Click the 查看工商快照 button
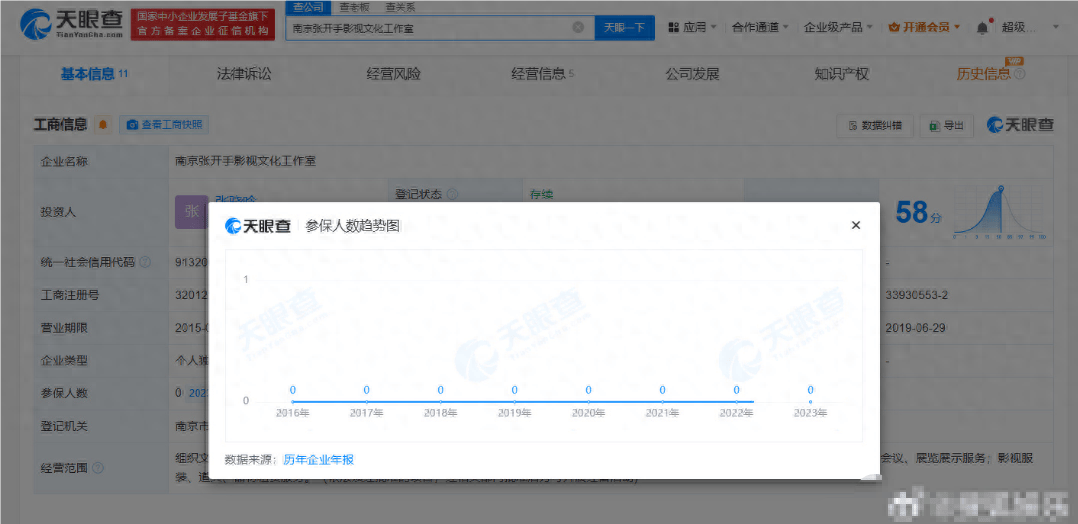This screenshot has width=1078, height=524. (164, 124)
